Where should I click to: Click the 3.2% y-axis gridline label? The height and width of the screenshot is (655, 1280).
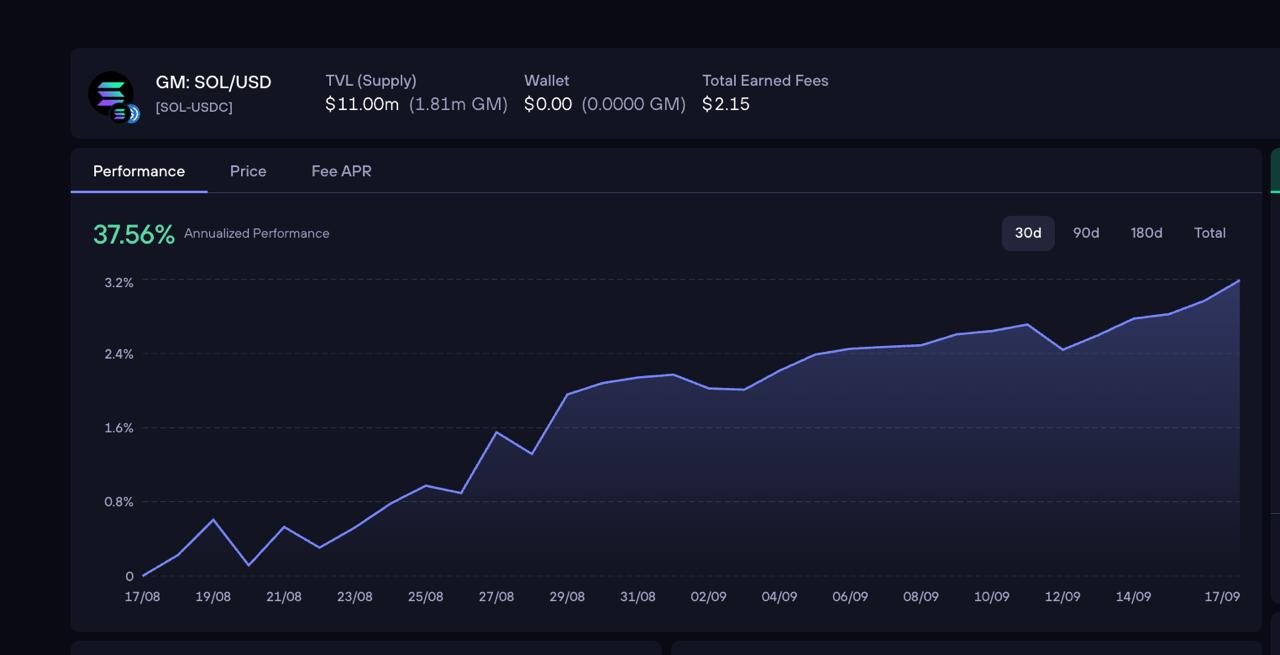[x=118, y=282]
